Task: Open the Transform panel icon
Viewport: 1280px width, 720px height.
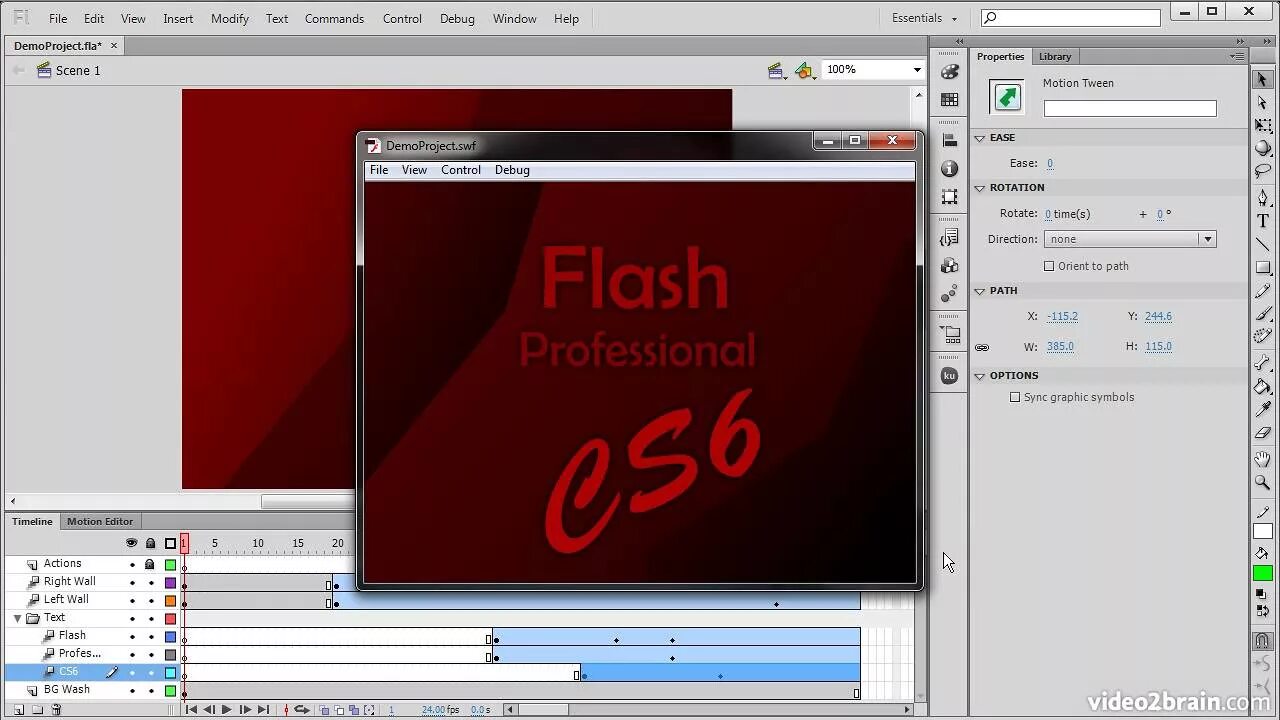Action: (x=950, y=197)
